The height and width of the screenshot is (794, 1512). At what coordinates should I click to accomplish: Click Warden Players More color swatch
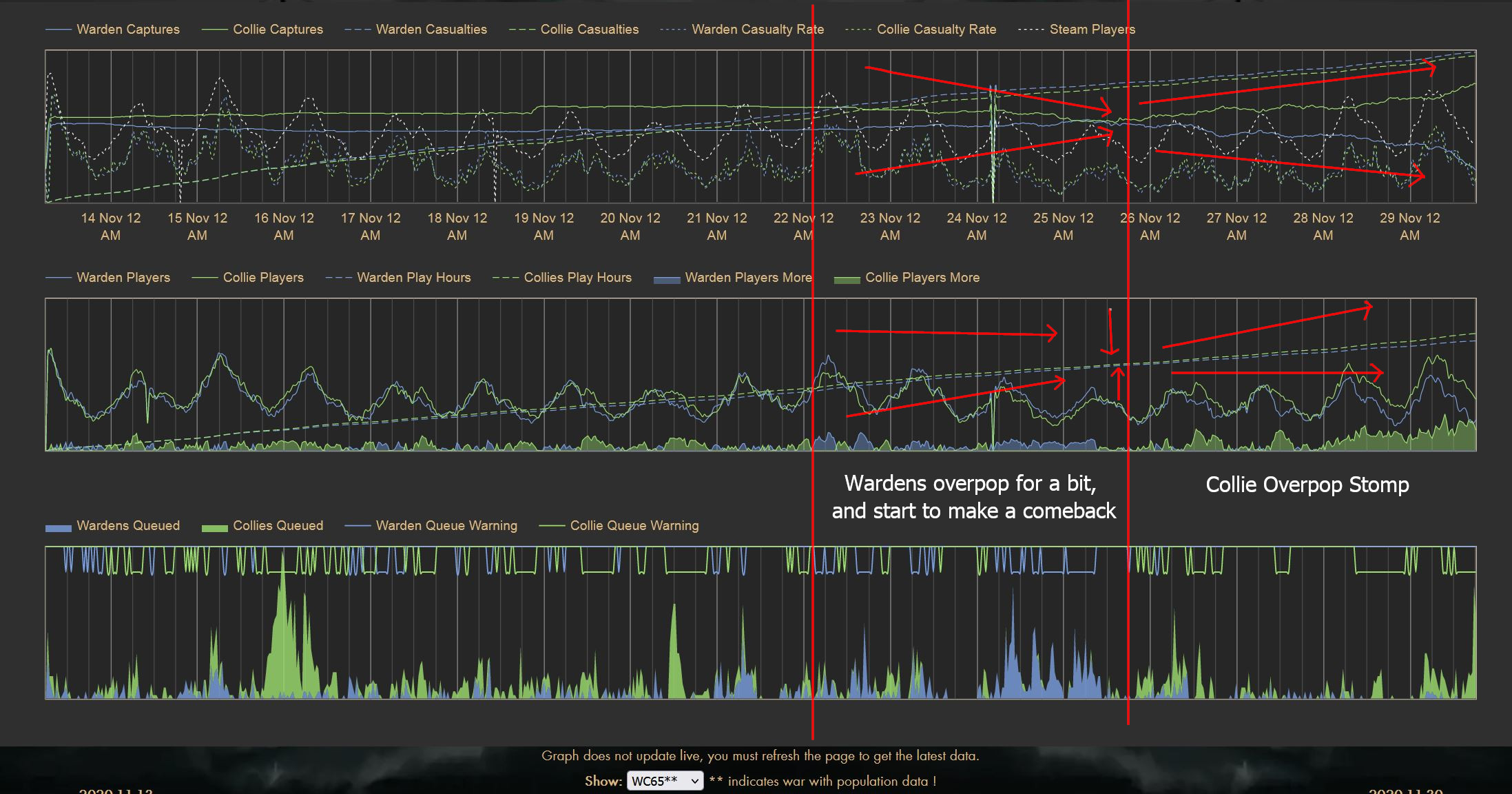pos(666,279)
